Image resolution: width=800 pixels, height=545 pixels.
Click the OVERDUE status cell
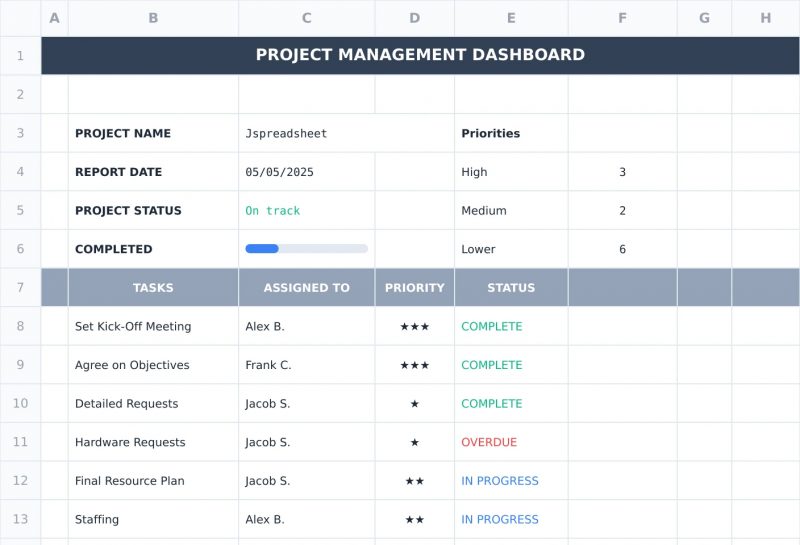(x=511, y=442)
